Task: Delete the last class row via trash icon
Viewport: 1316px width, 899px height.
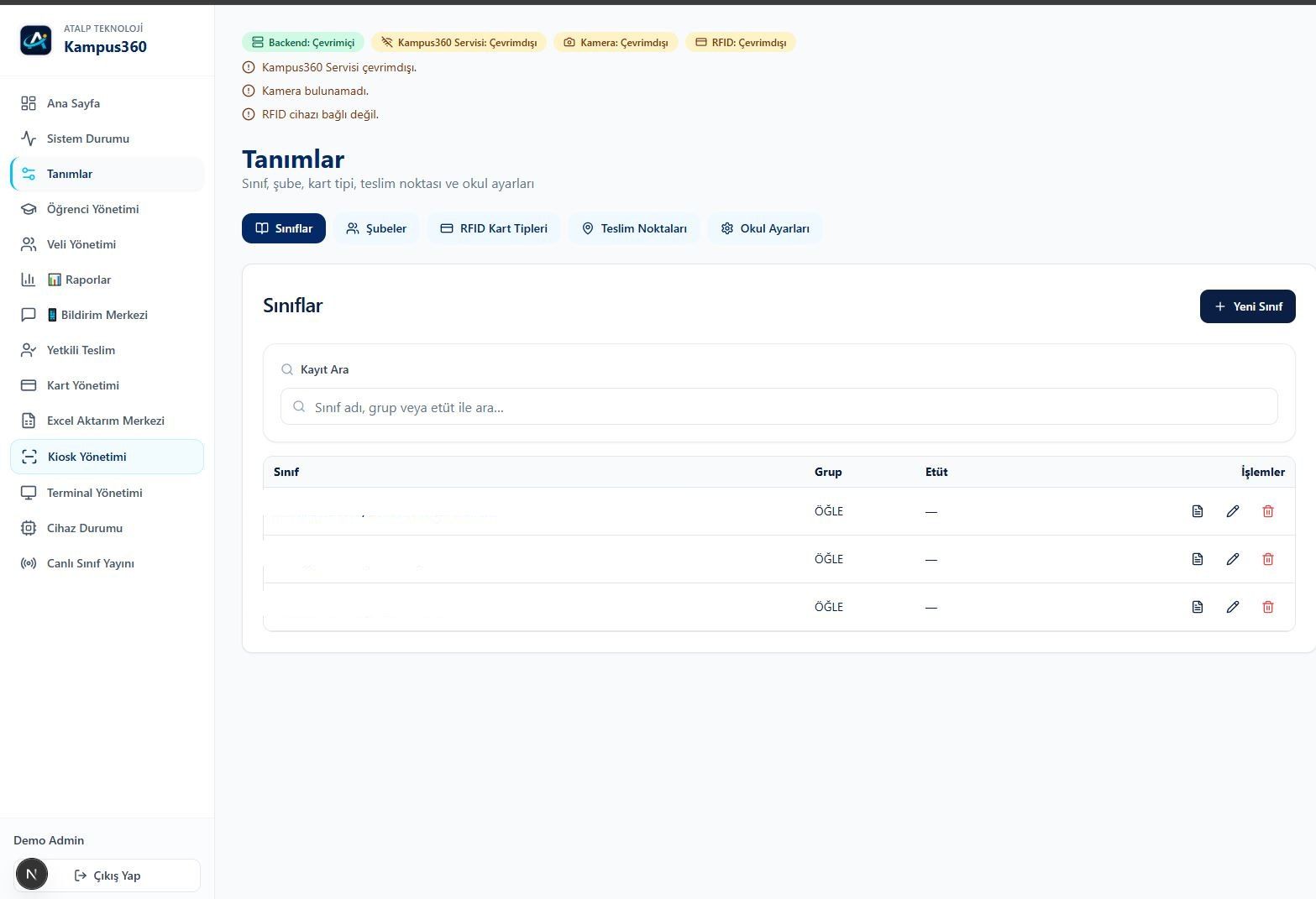Action: (1268, 607)
